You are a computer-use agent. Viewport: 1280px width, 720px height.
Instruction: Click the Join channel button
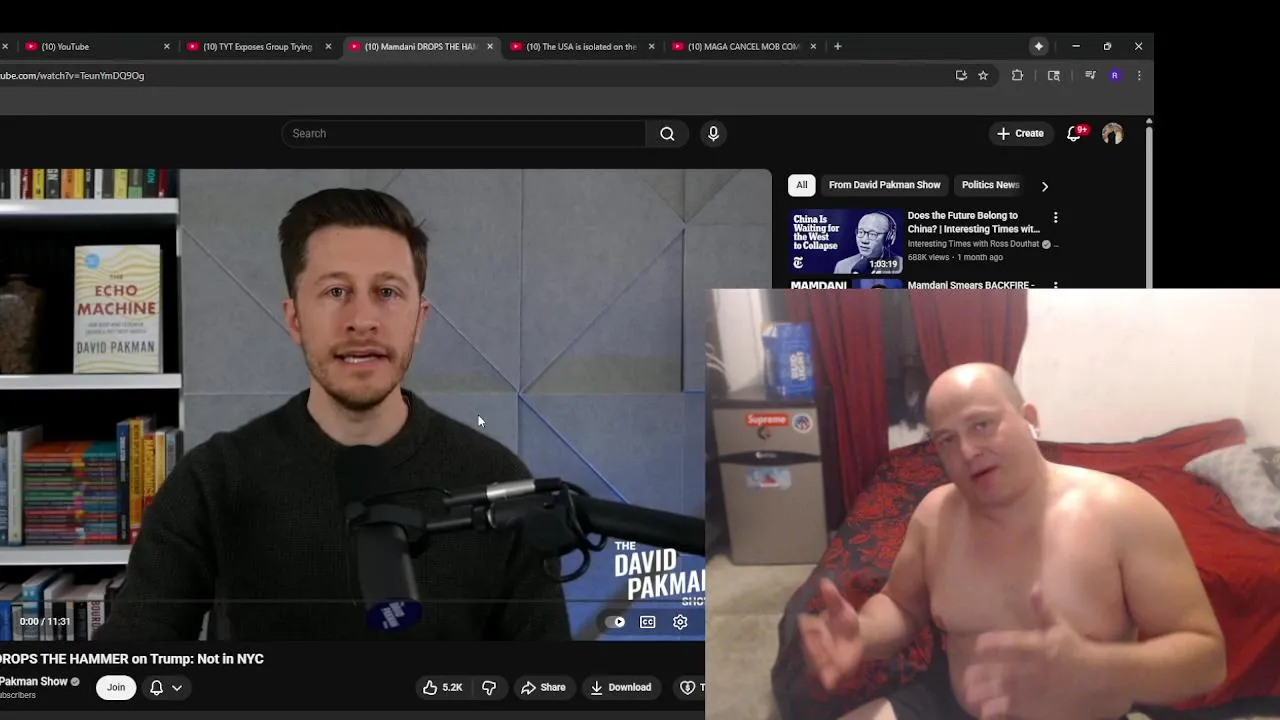116,688
